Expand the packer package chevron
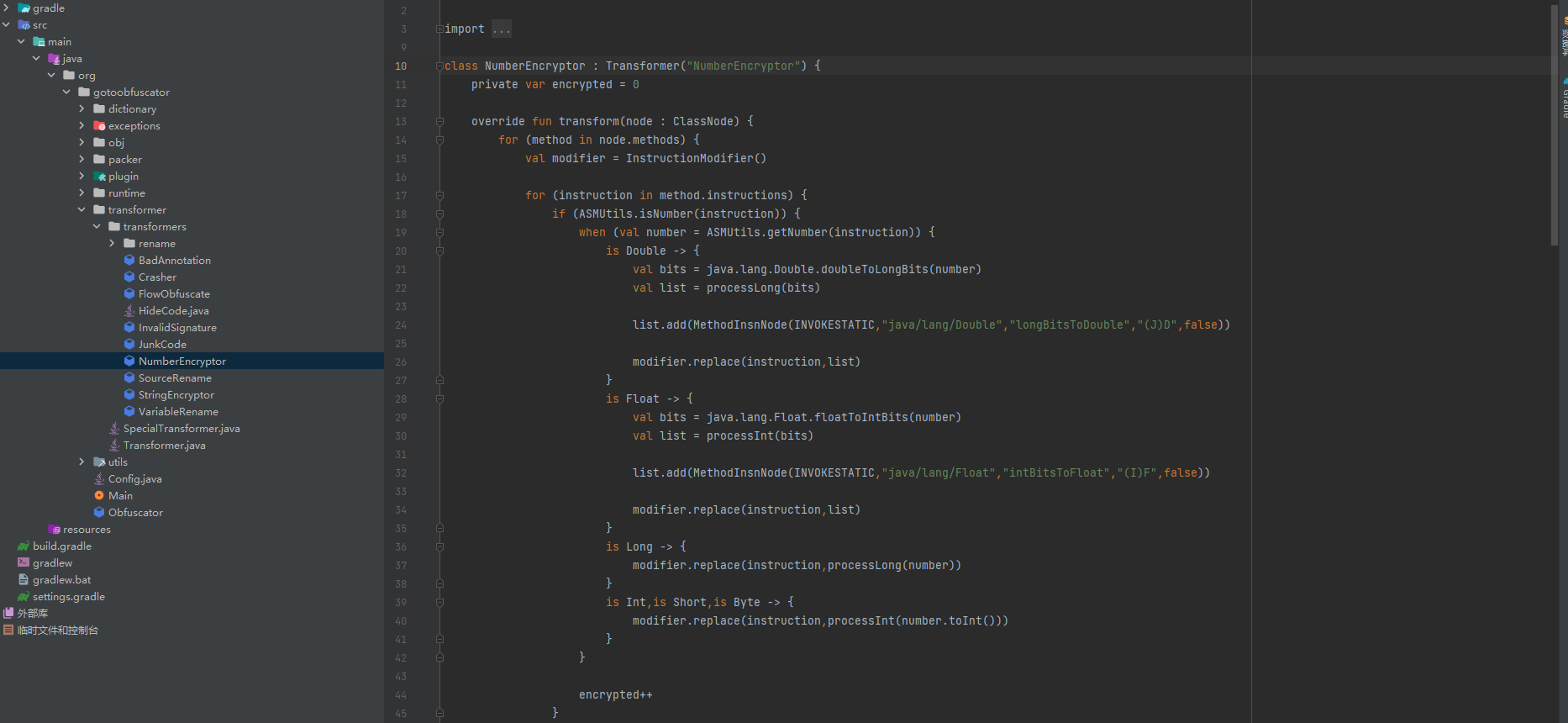 point(82,159)
